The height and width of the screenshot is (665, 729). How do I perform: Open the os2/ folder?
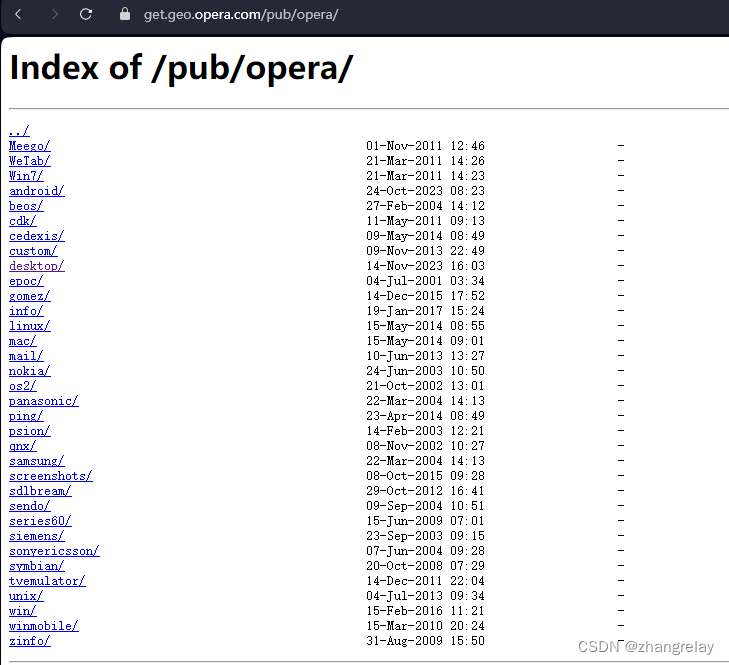(22, 386)
